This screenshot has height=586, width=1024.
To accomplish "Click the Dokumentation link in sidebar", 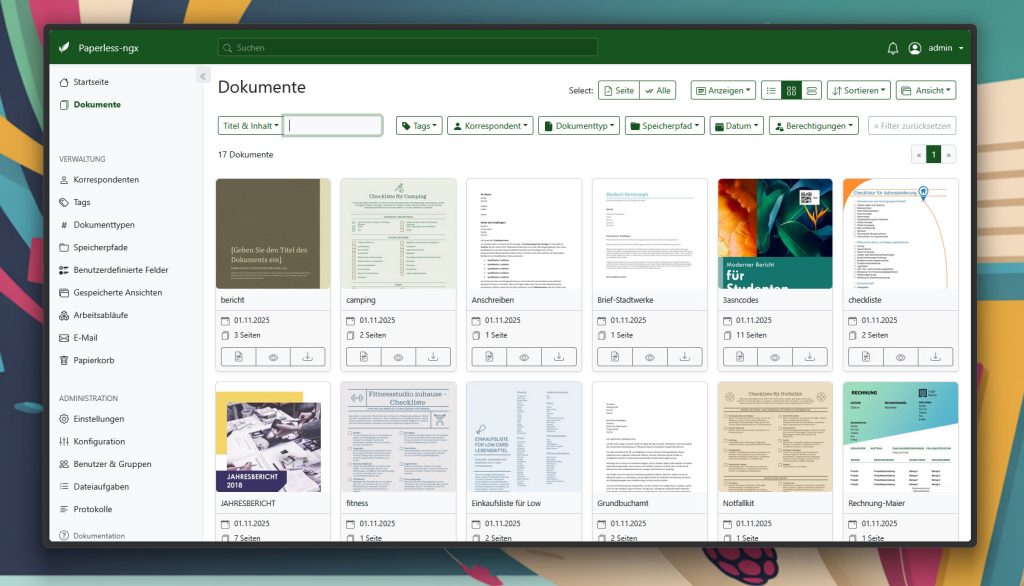I will pos(99,536).
